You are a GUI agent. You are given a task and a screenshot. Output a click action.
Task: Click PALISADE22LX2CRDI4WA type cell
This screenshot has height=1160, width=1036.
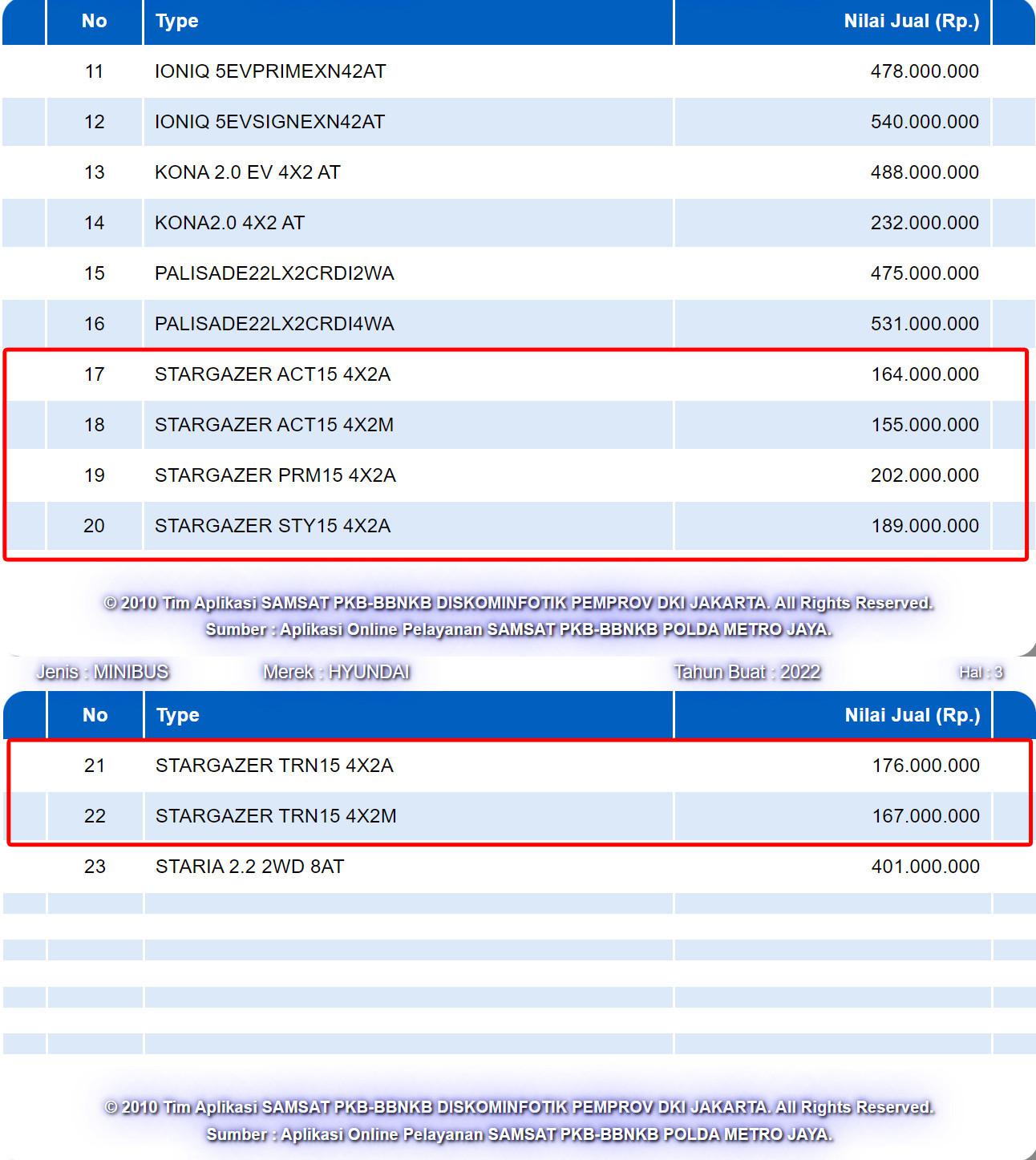(x=274, y=324)
